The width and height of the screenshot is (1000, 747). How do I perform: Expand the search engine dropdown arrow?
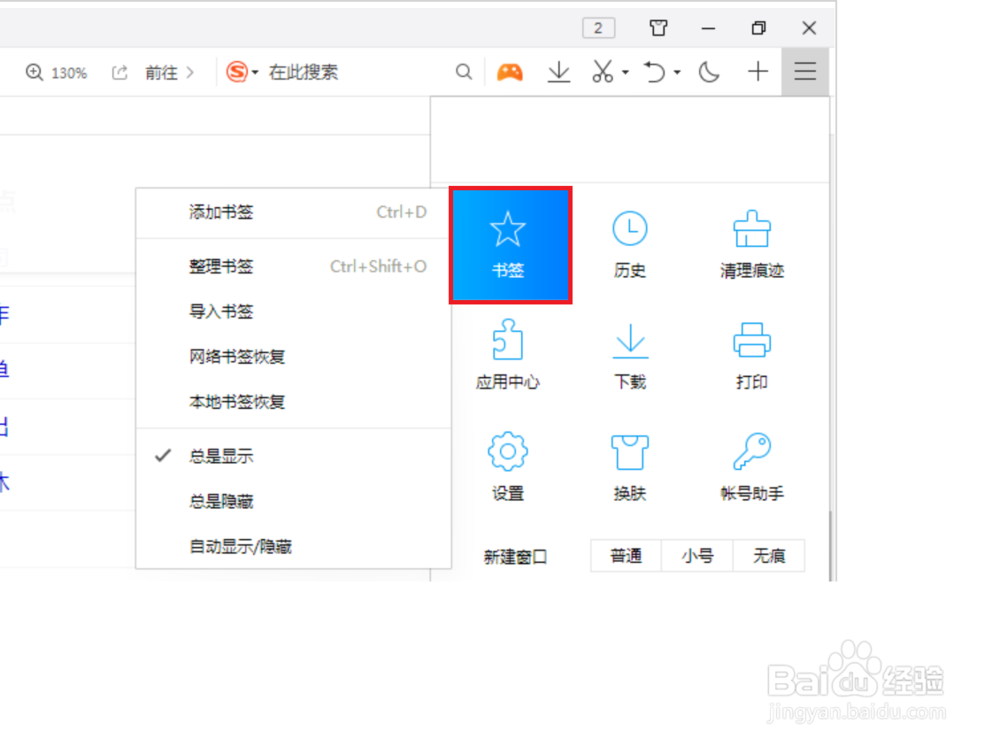click(x=255, y=73)
